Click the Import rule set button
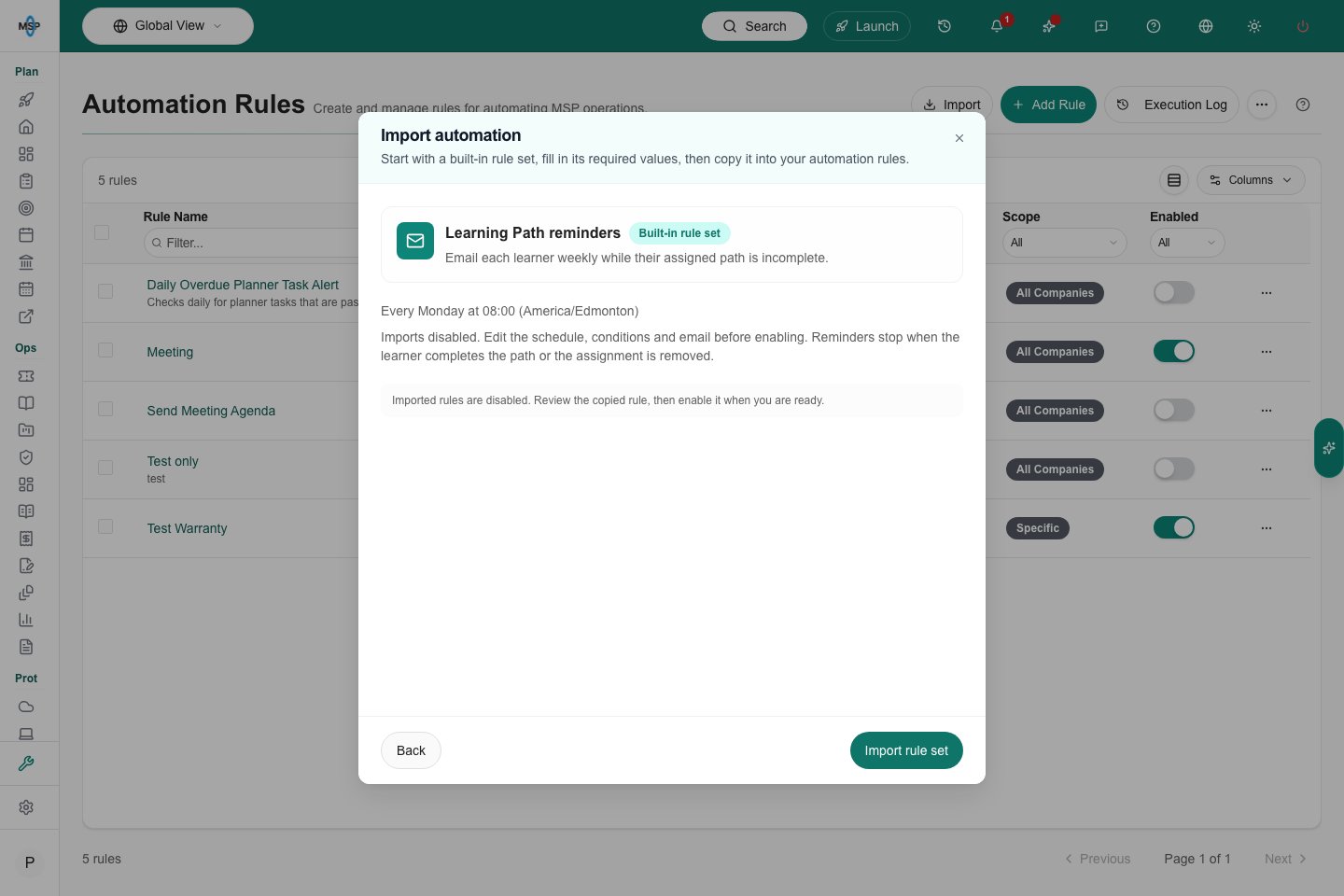 [906, 750]
